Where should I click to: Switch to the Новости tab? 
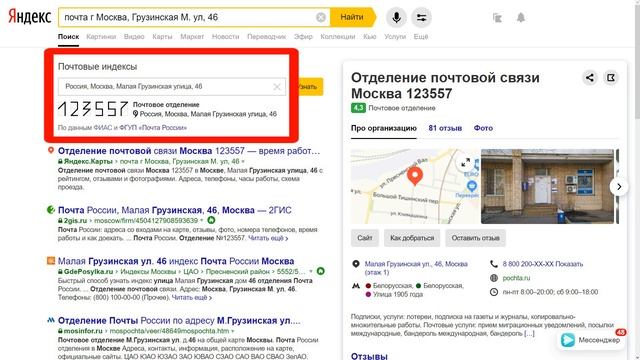pos(225,36)
